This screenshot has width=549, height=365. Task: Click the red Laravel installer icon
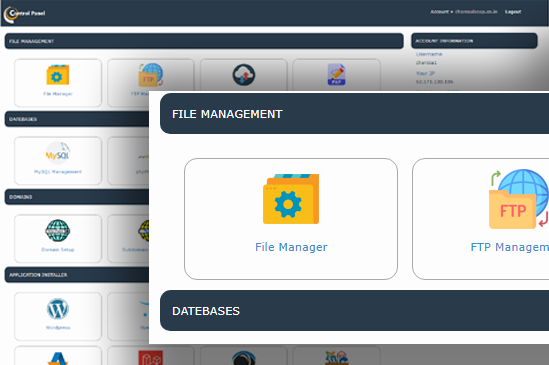point(151,358)
